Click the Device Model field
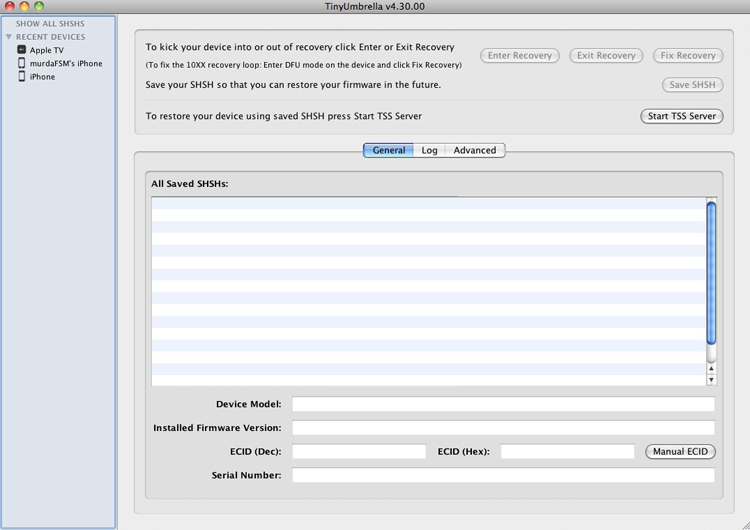 pyautogui.click(x=504, y=404)
